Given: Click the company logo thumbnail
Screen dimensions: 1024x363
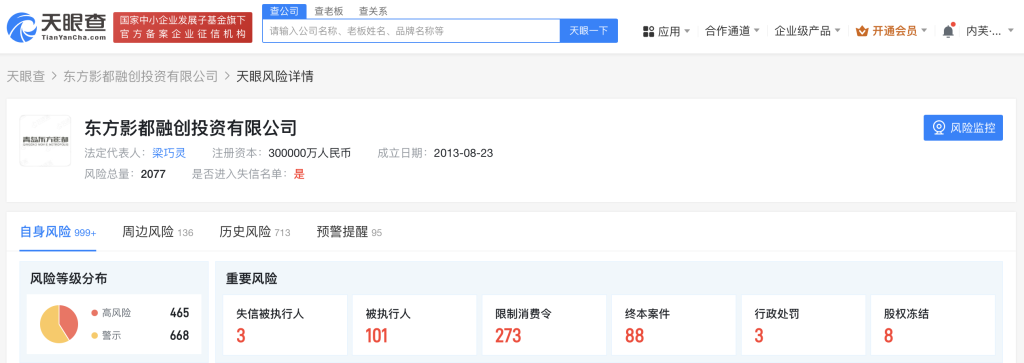Looking at the screenshot, I should 45,140.
